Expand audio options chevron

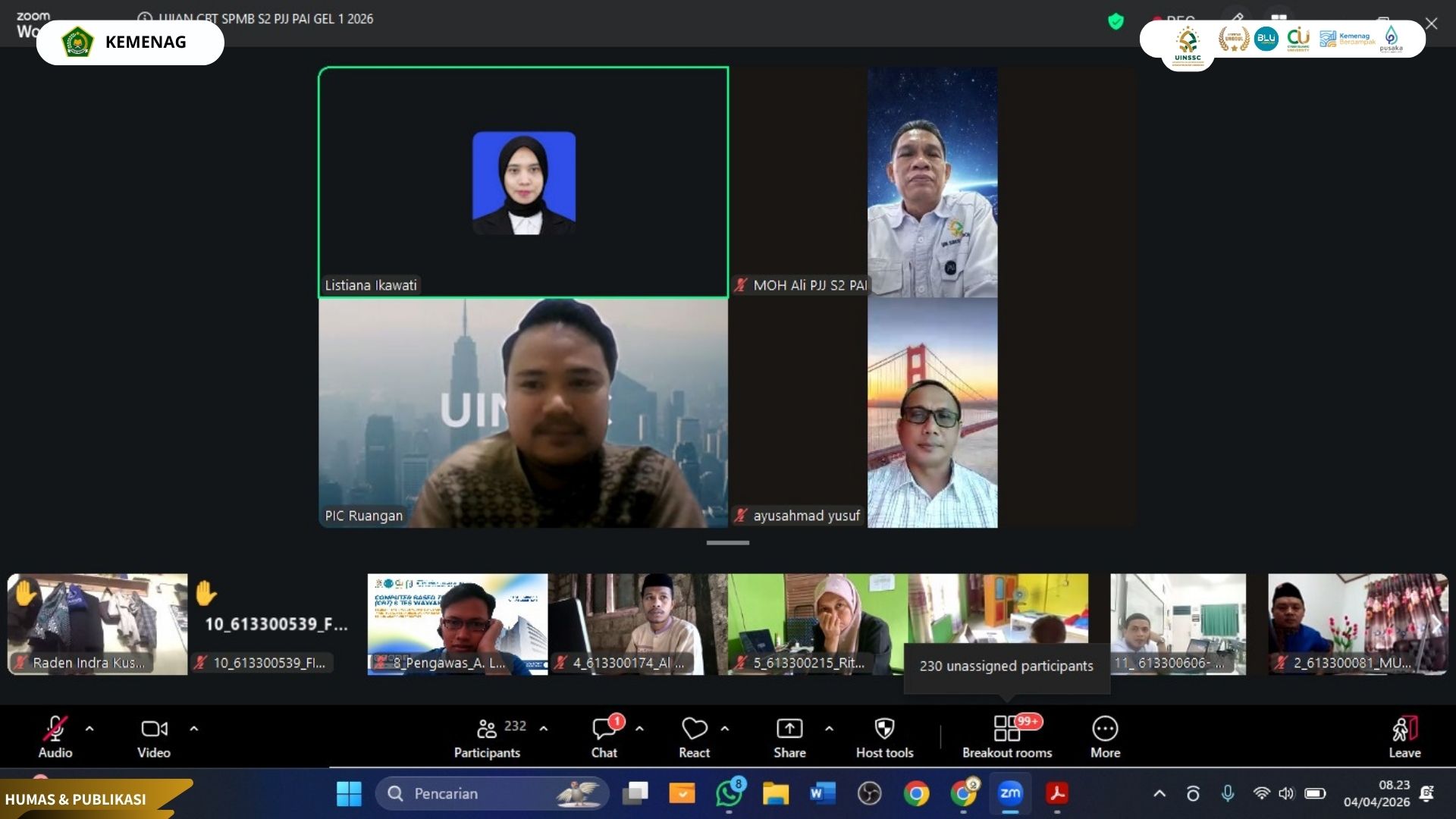click(89, 728)
